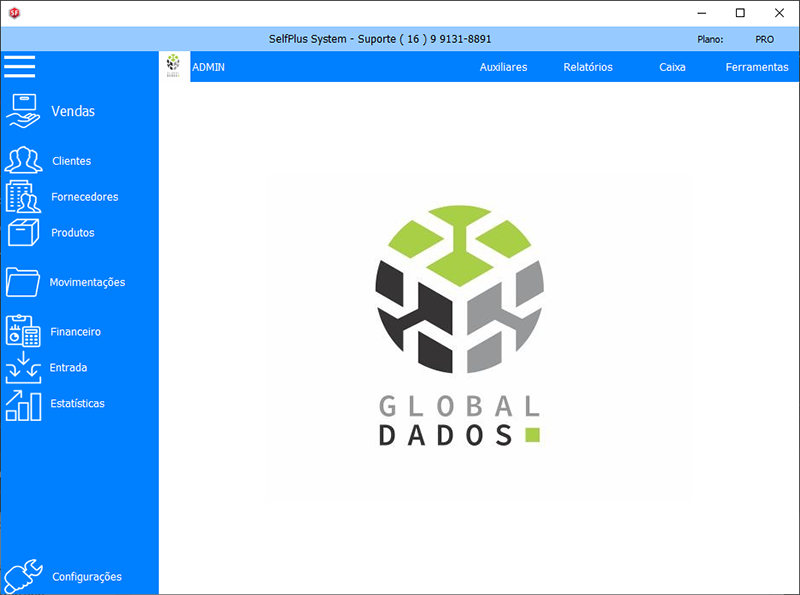This screenshot has height=595, width=800.
Task: Open the Caixa menu
Action: pyautogui.click(x=672, y=67)
